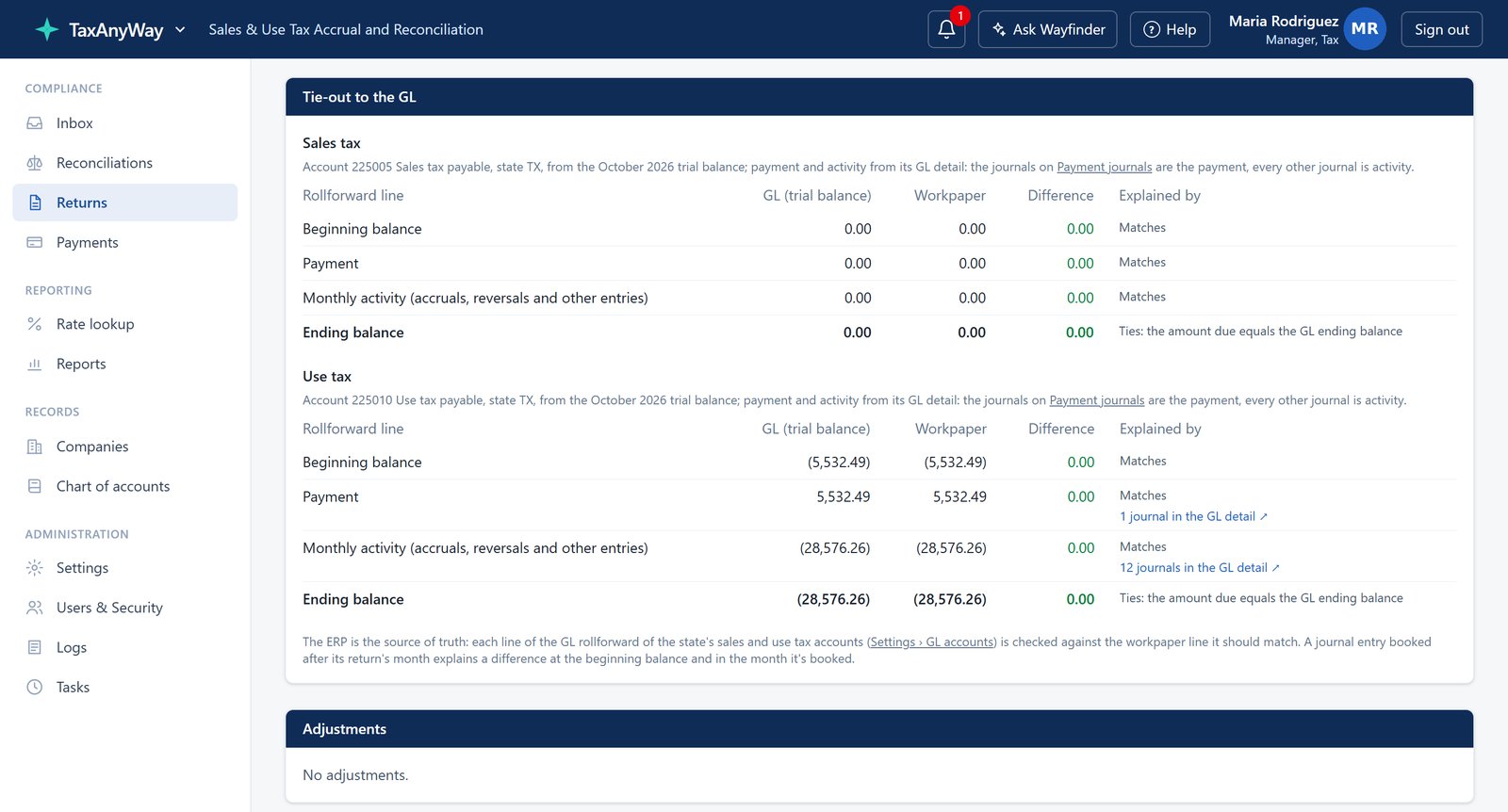Open the Companies building icon
Screen dimensions: 1508x812
pos(35,447)
